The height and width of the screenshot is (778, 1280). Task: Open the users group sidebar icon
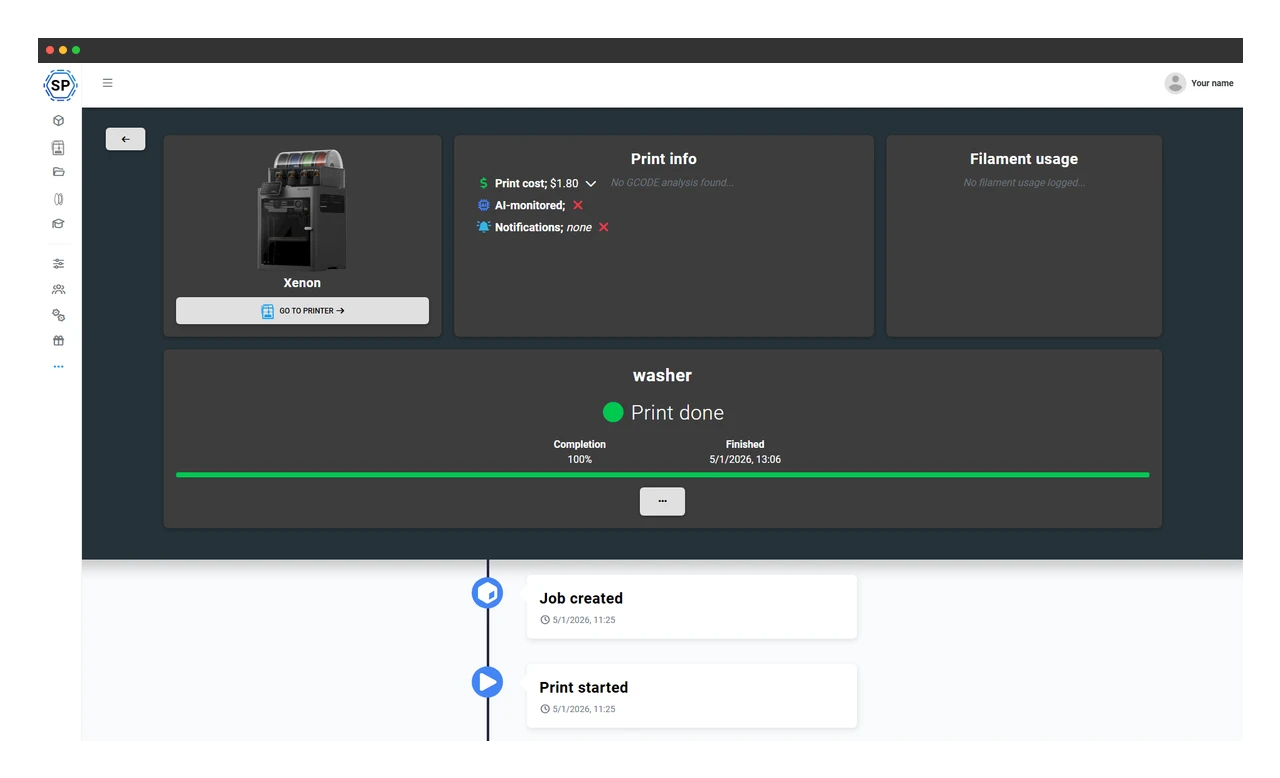click(x=59, y=289)
